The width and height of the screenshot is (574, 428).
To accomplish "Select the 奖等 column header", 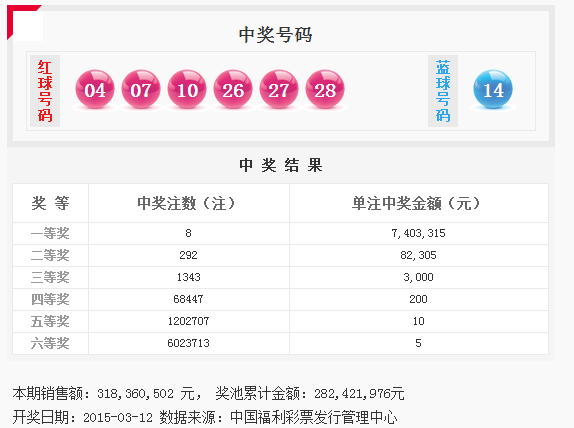I will (x=51, y=203).
